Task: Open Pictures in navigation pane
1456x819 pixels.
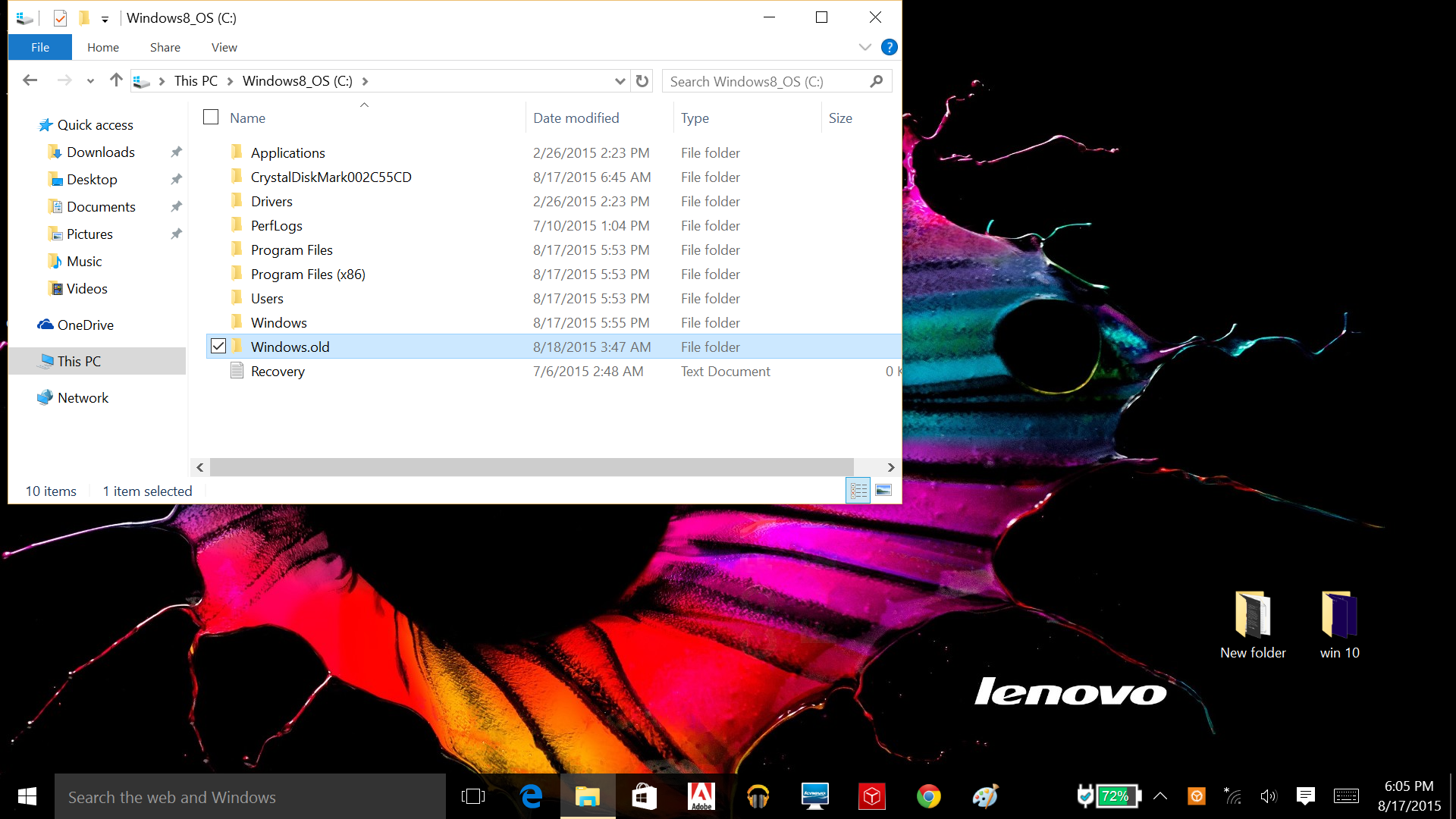Action: (x=89, y=234)
